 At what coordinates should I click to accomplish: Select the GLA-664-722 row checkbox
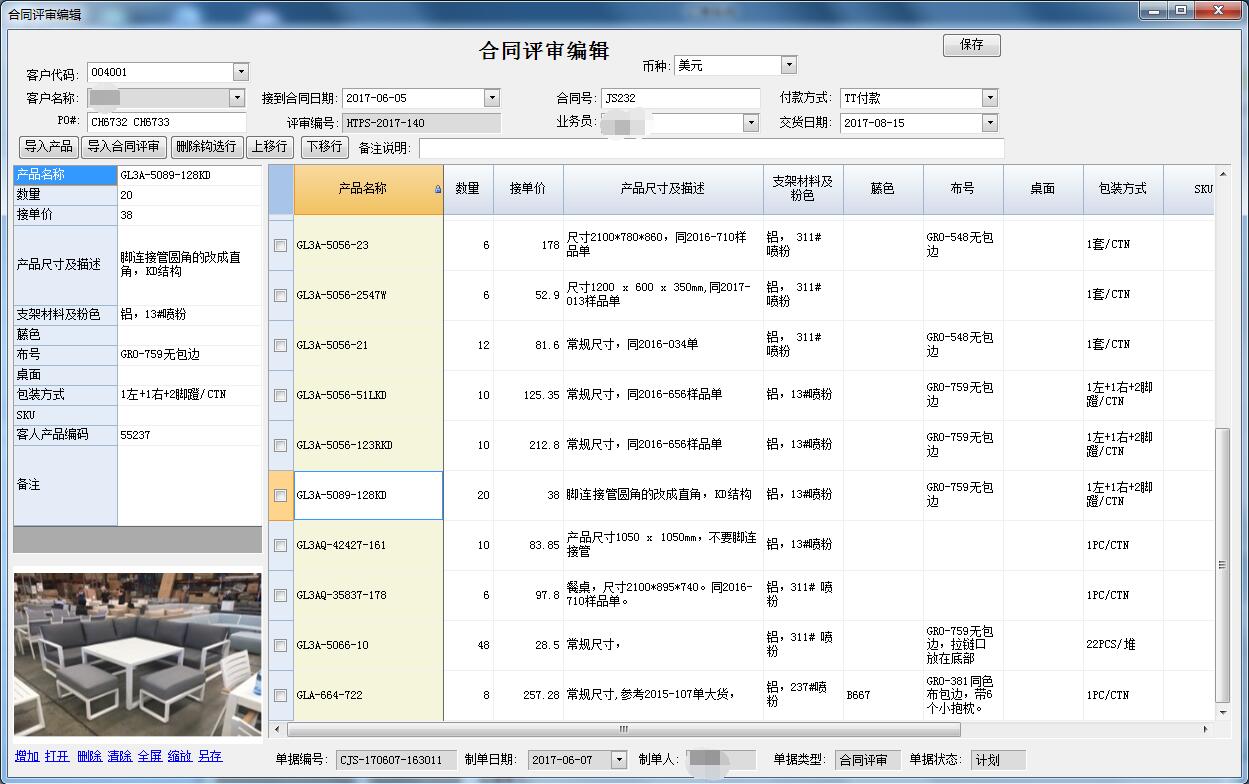(x=281, y=695)
